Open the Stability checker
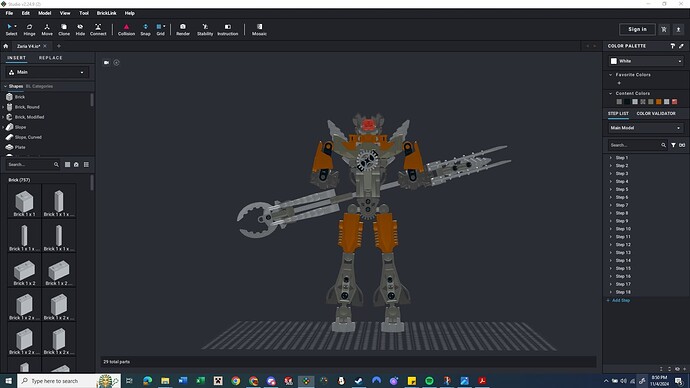This screenshot has width=690, height=388. [x=205, y=29]
